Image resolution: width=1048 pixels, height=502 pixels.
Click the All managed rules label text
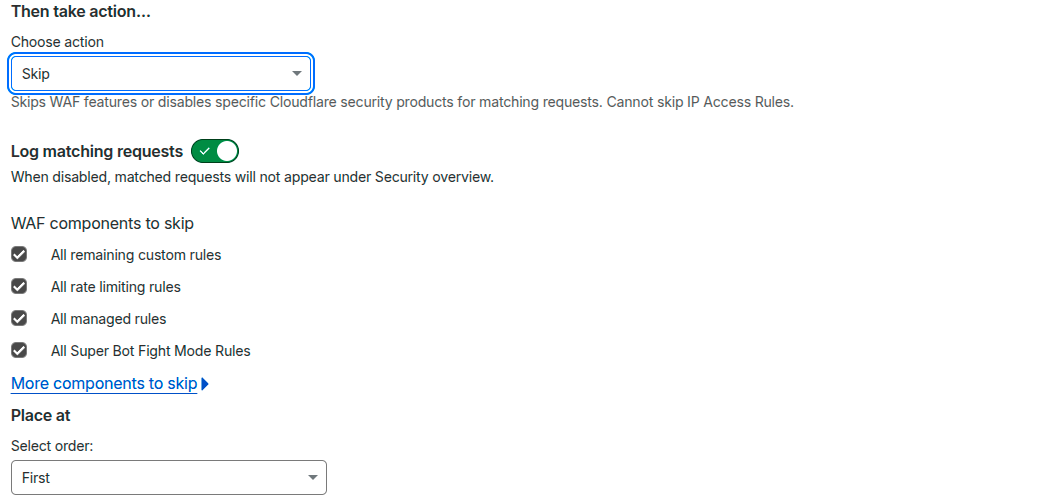click(x=108, y=319)
